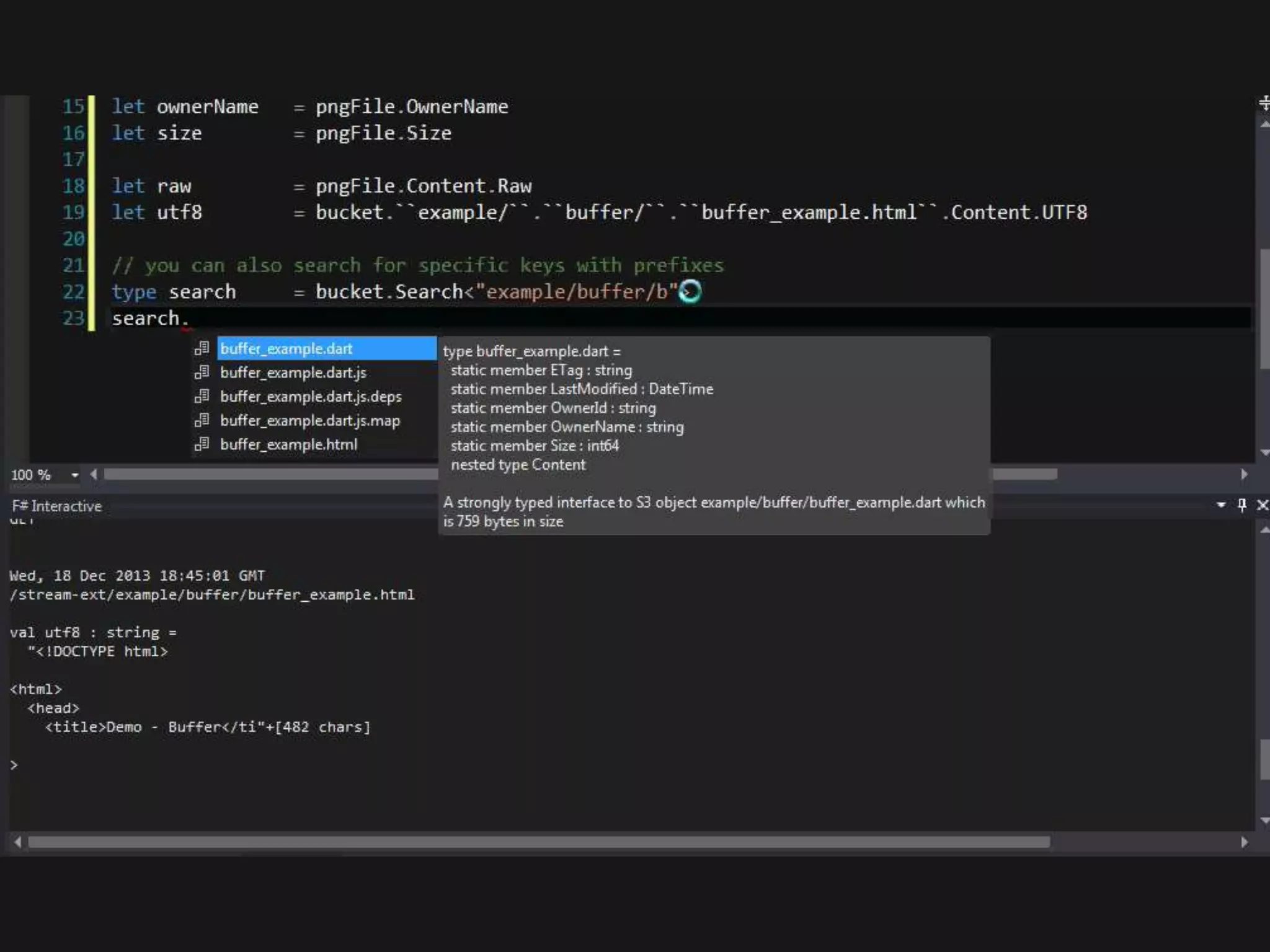Click icon next to buffer_example.dart.js.map

click(202, 421)
